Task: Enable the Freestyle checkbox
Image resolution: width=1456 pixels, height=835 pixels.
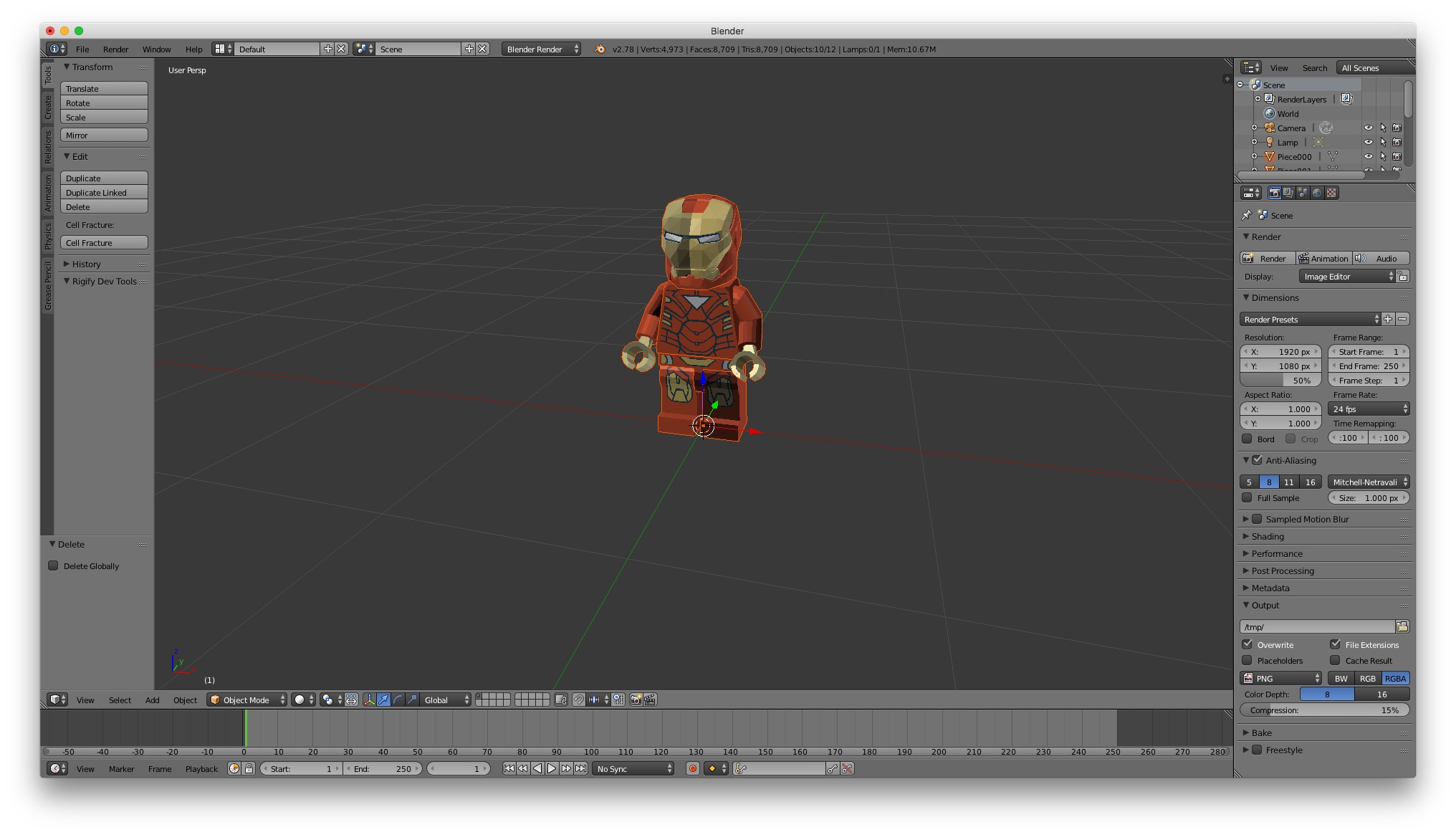Action: pos(1257,750)
